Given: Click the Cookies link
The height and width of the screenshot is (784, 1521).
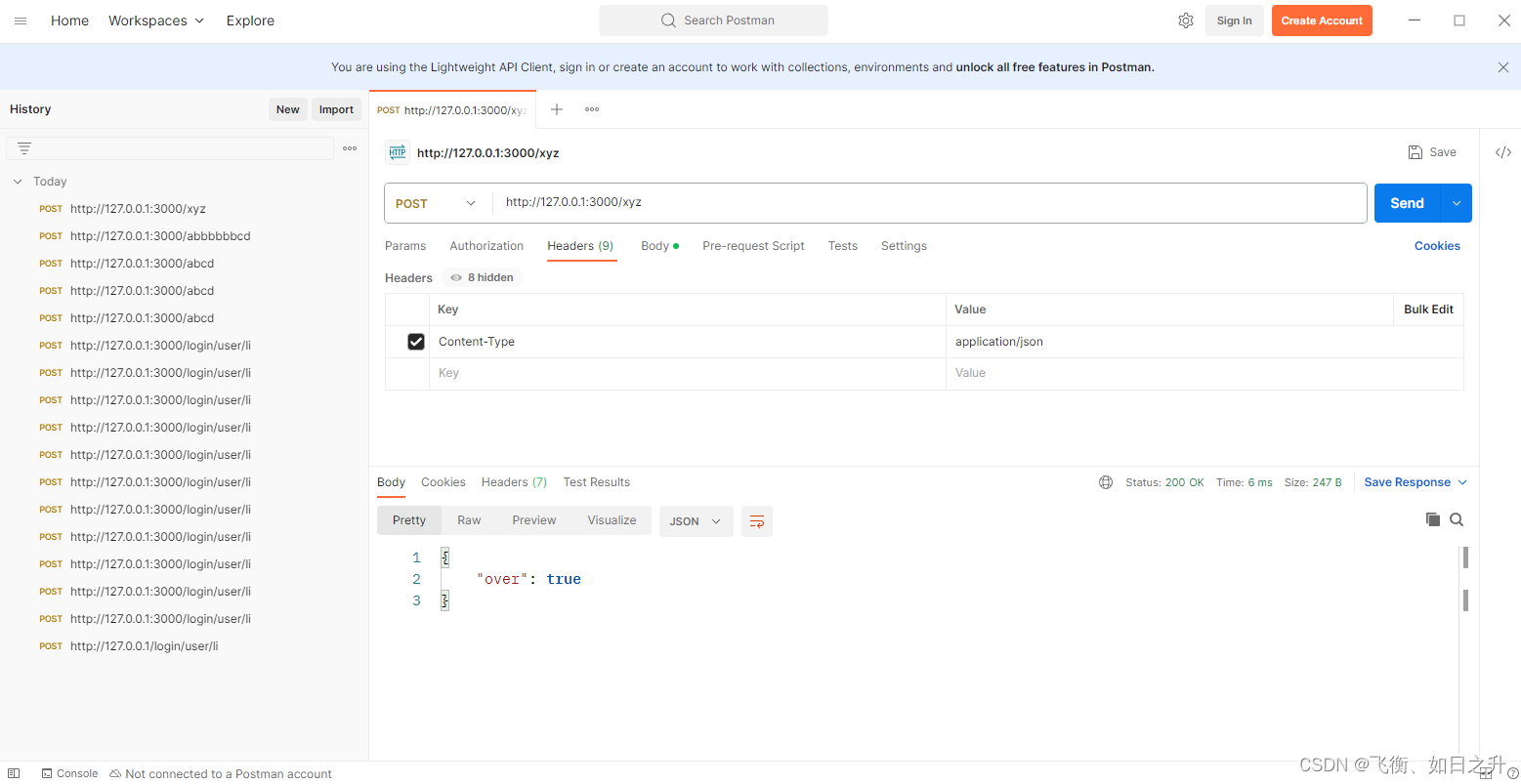Looking at the screenshot, I should coord(1437,246).
